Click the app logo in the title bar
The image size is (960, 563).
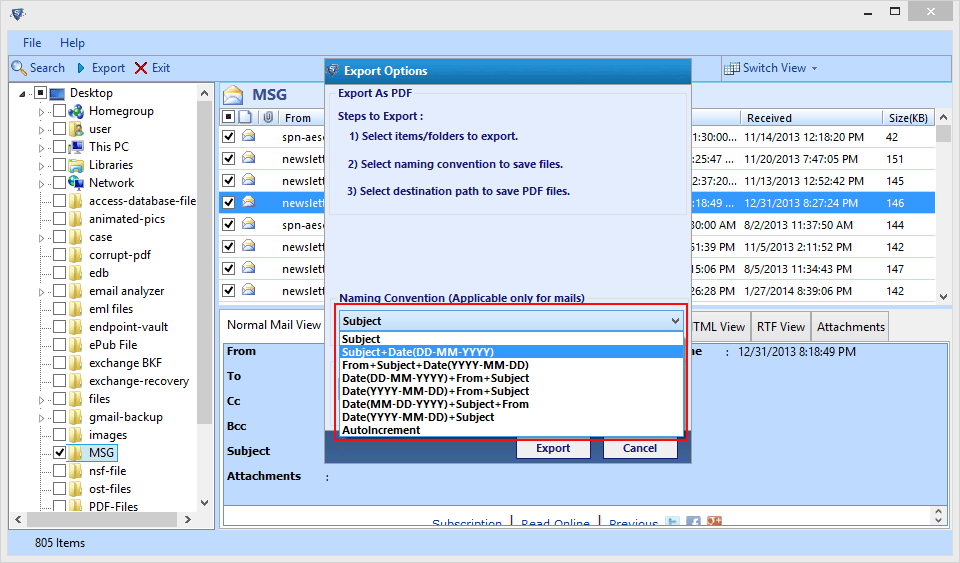pyautogui.click(x=18, y=13)
